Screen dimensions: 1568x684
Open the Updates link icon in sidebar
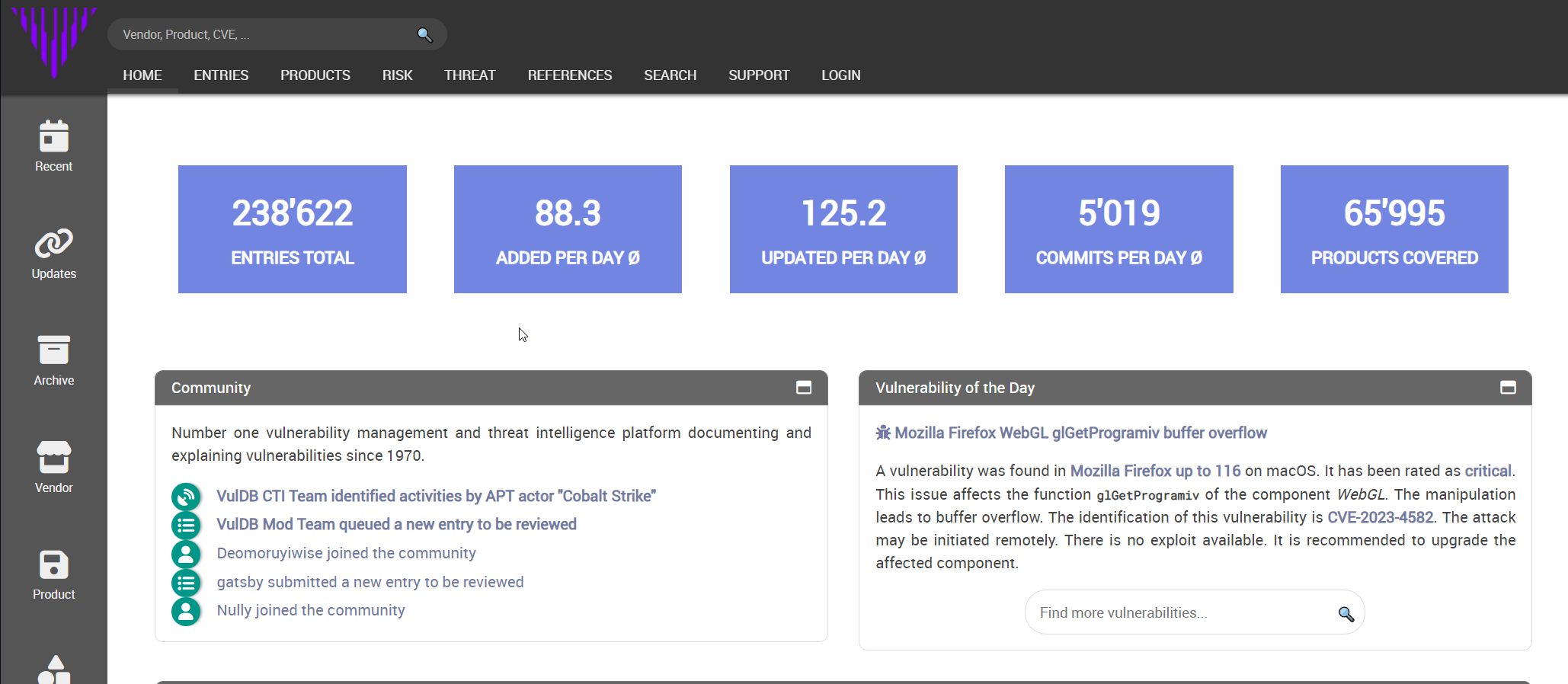click(x=53, y=244)
